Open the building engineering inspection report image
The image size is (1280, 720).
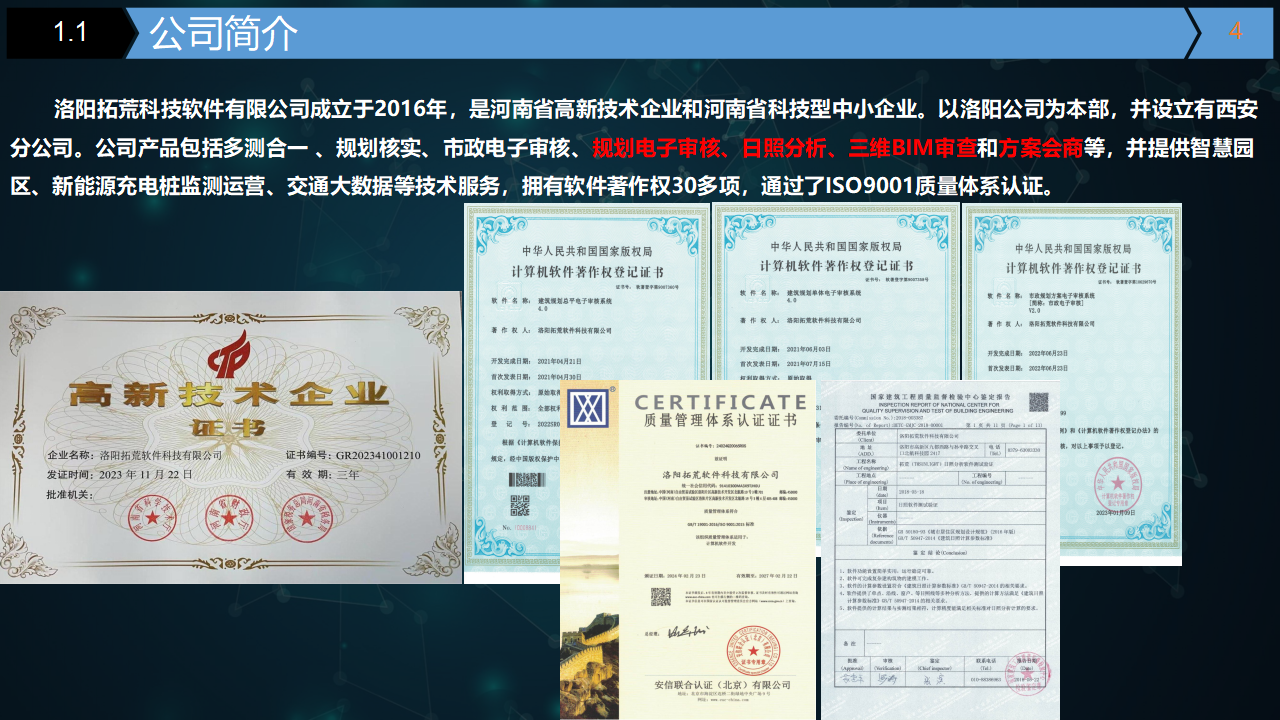(940, 550)
